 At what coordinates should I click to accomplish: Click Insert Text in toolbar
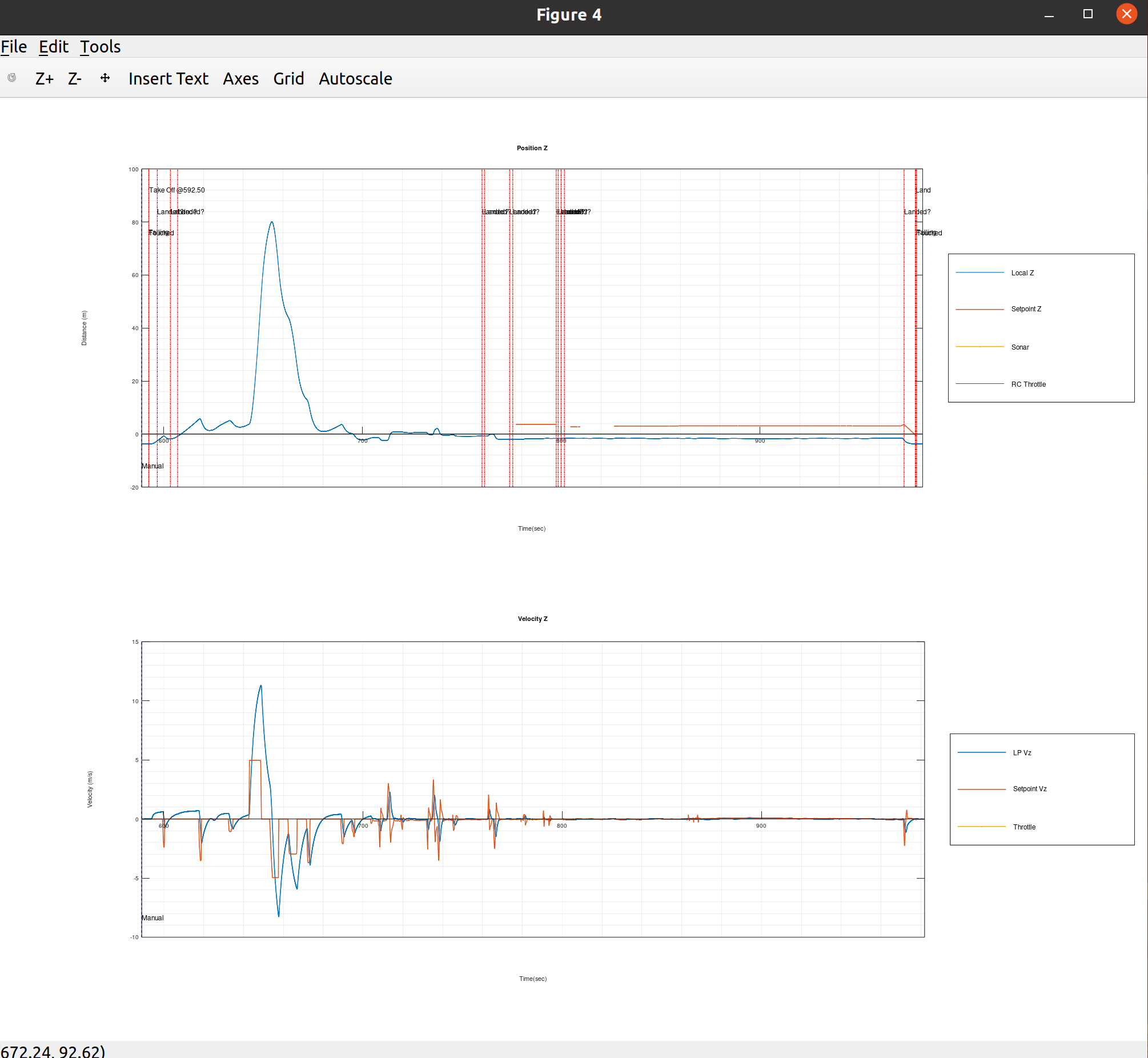(168, 78)
